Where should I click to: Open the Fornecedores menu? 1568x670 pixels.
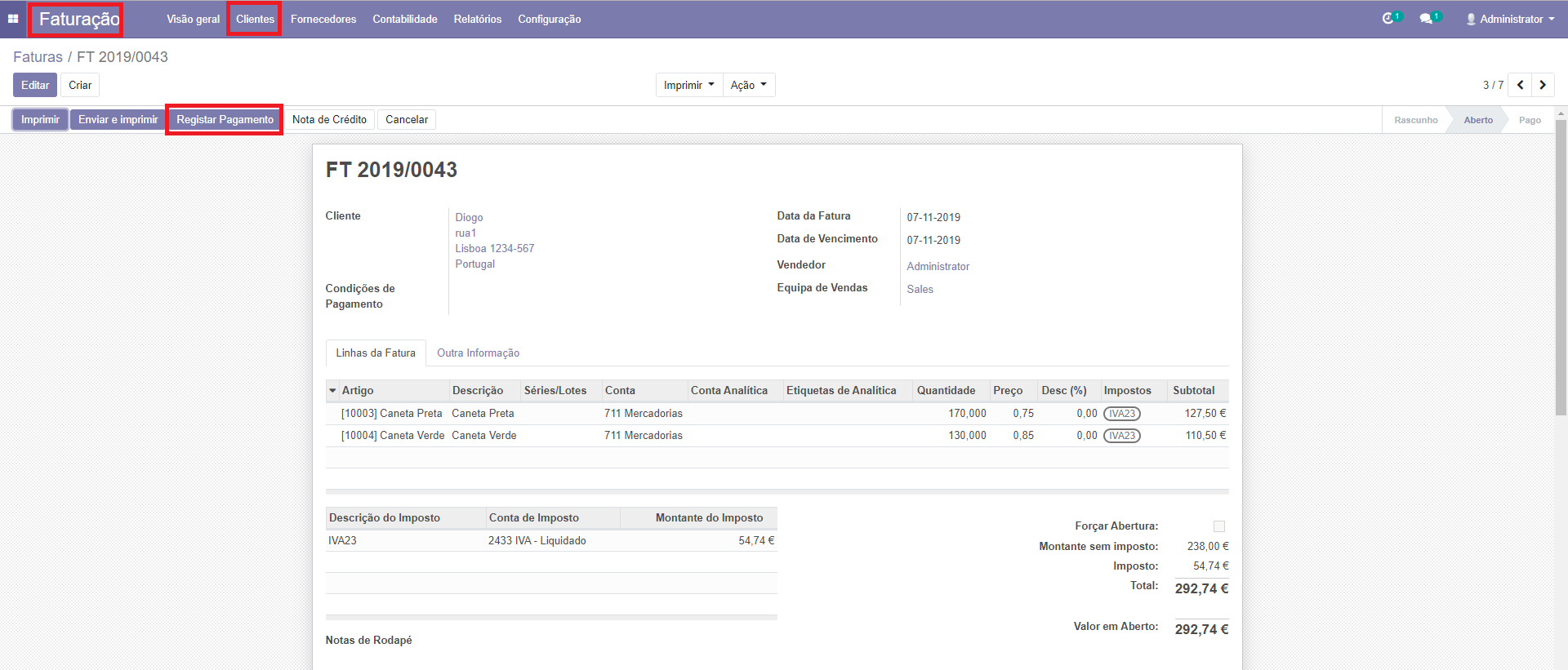323,19
